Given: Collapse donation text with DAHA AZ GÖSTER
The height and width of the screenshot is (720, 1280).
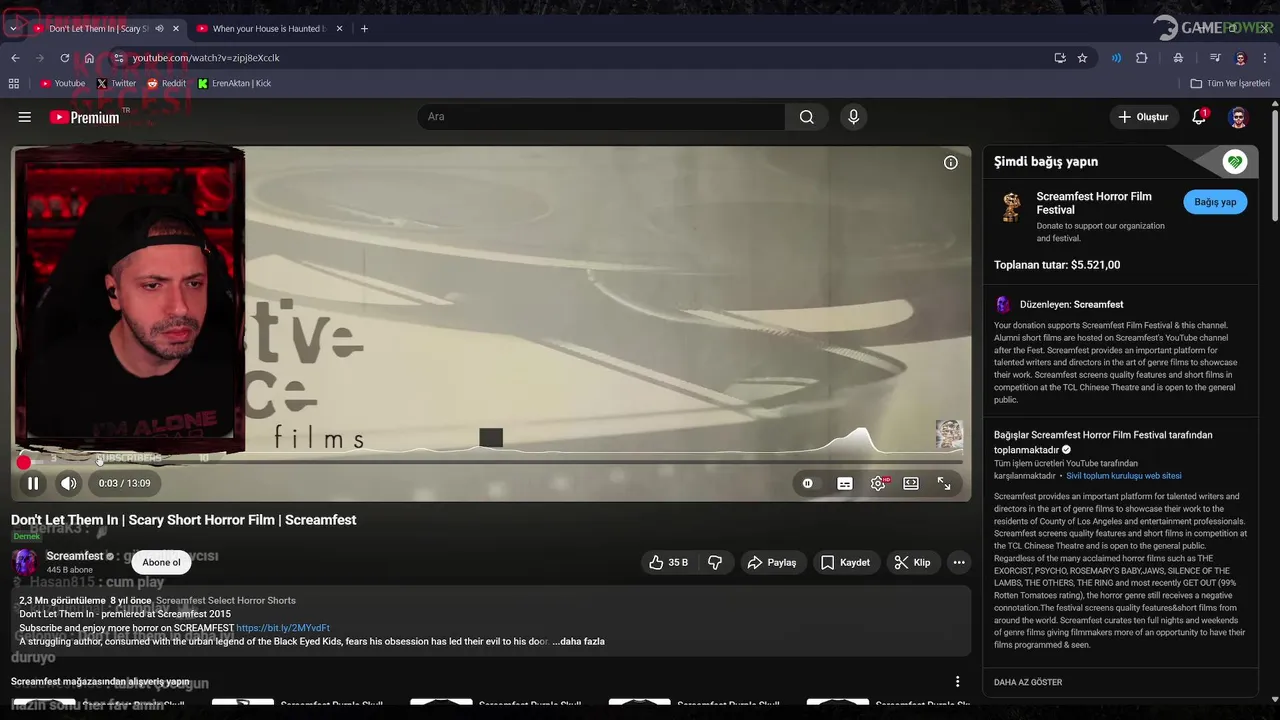Looking at the screenshot, I should click(1028, 682).
